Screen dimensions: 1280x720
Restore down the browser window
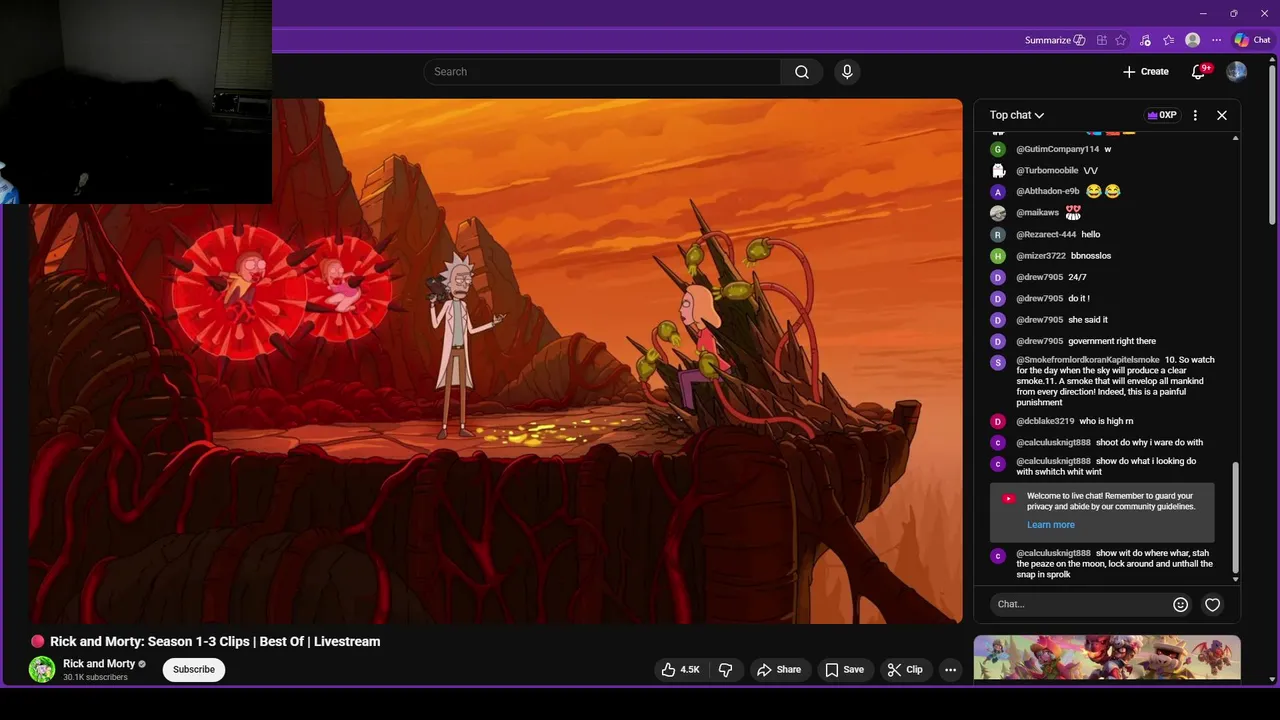tap(1233, 13)
